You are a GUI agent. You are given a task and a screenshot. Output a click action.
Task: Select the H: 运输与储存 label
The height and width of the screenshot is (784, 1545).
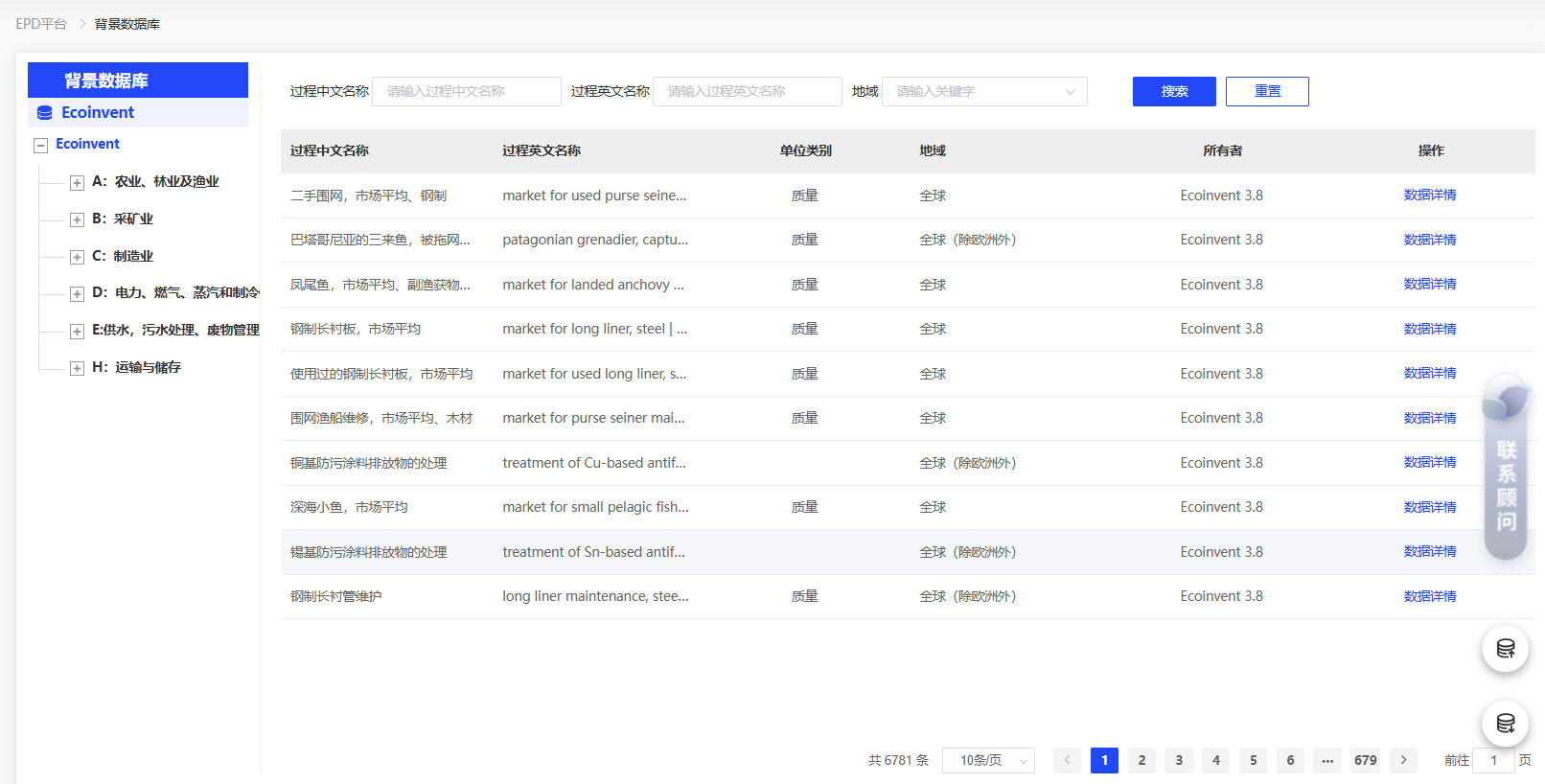[x=136, y=368]
